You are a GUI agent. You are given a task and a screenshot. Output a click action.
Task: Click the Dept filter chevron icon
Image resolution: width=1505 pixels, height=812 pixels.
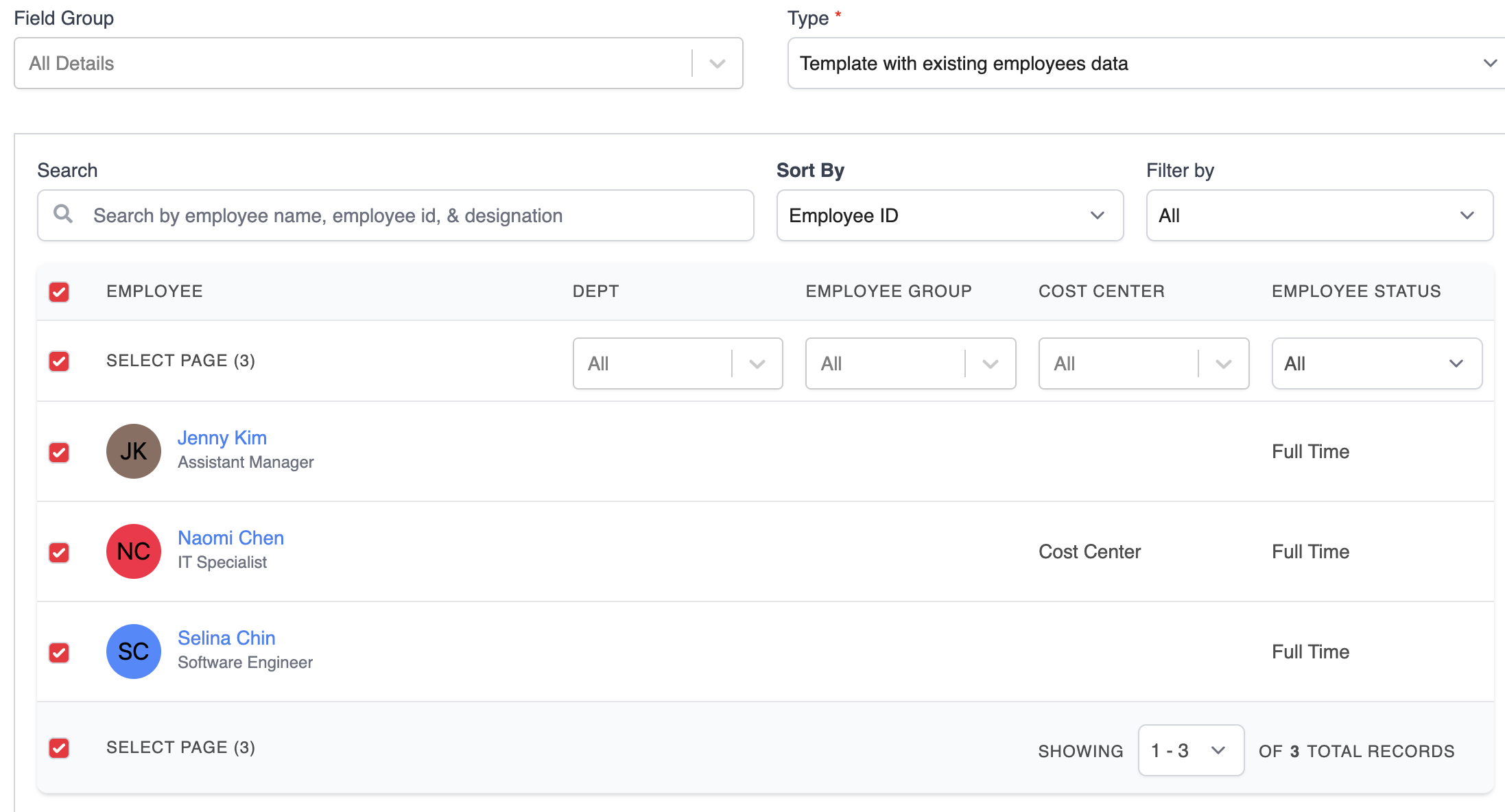pos(757,364)
